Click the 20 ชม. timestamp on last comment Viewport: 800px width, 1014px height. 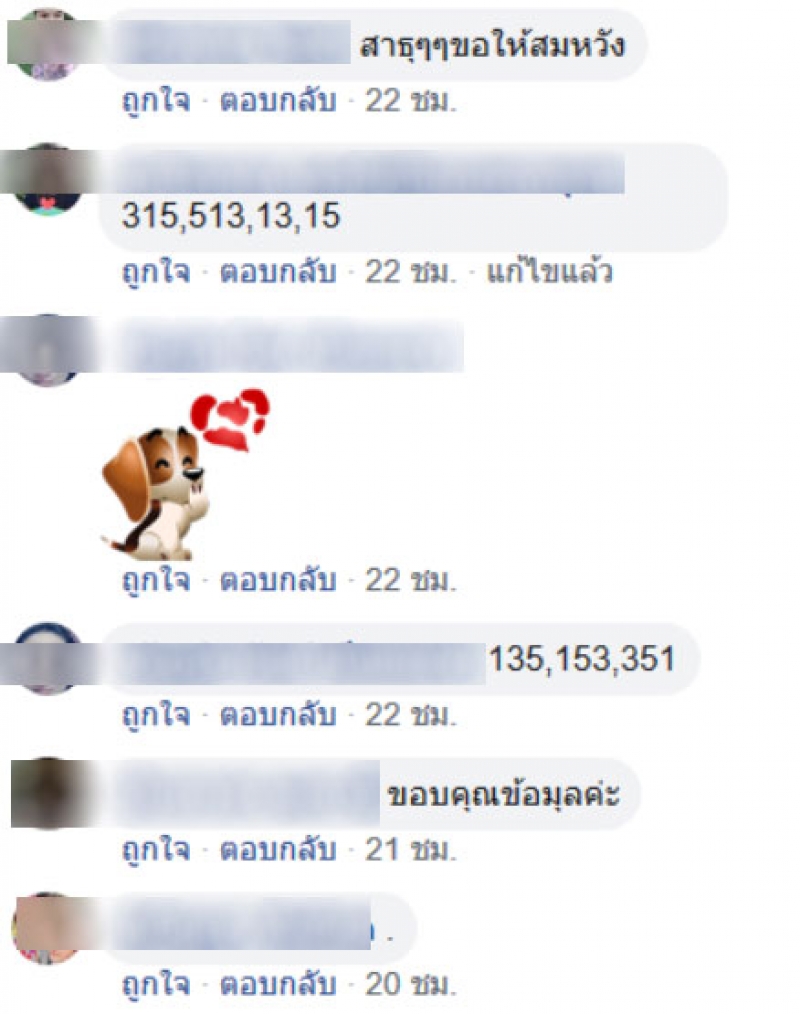click(411, 984)
